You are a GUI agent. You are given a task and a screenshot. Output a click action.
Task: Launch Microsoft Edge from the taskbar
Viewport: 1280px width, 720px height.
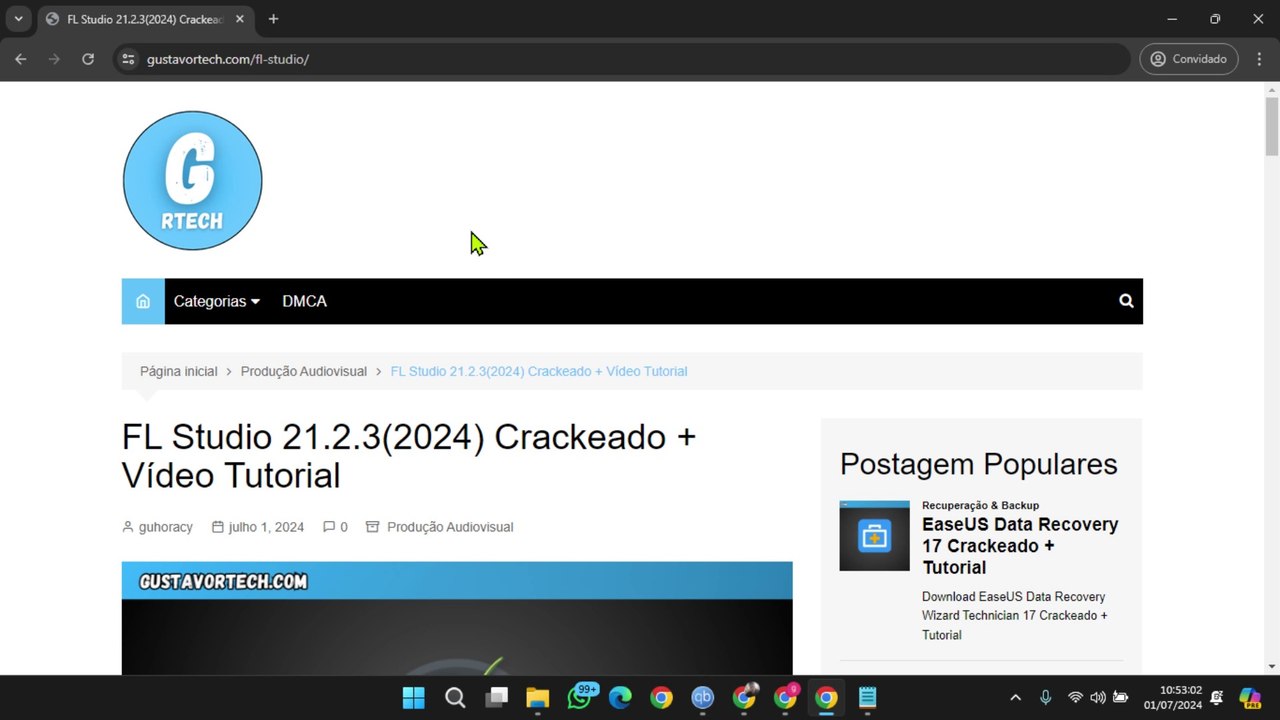pos(620,698)
